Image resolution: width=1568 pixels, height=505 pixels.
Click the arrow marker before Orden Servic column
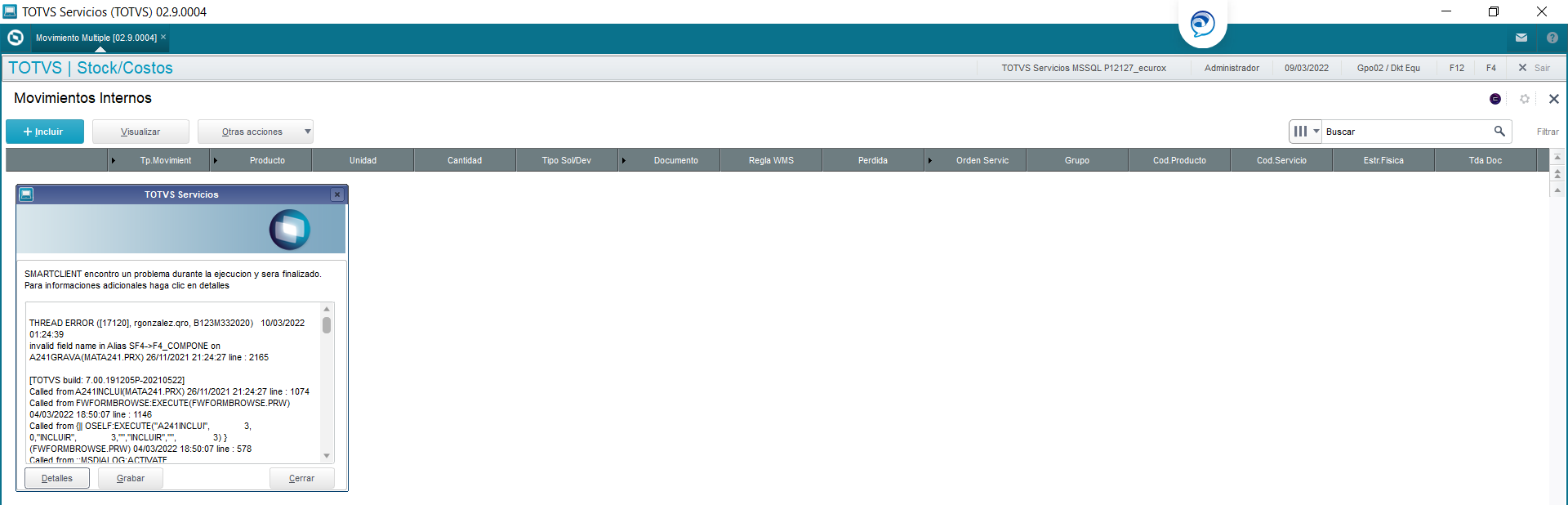click(930, 160)
